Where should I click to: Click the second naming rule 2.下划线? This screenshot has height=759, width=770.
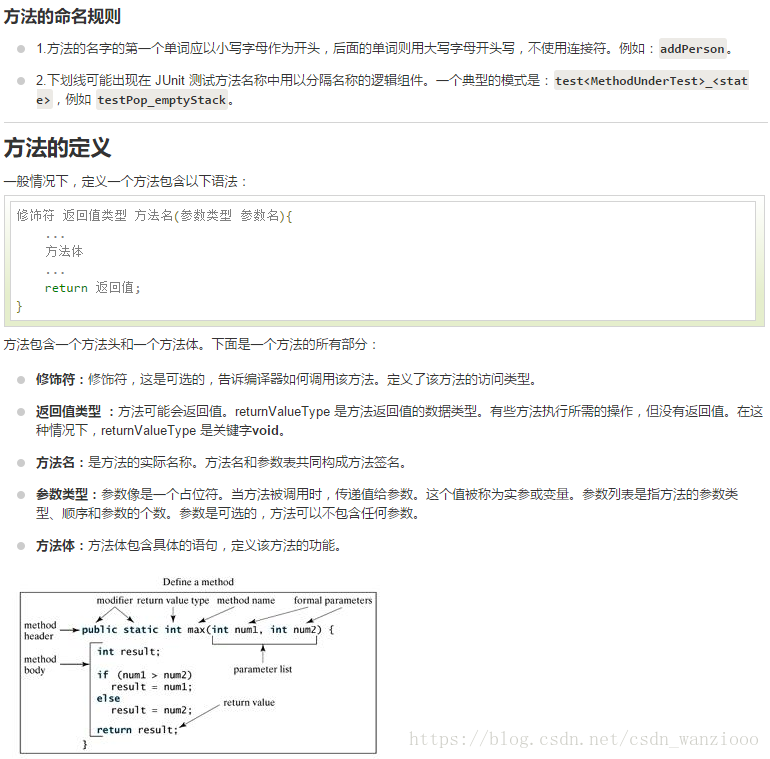392,90
